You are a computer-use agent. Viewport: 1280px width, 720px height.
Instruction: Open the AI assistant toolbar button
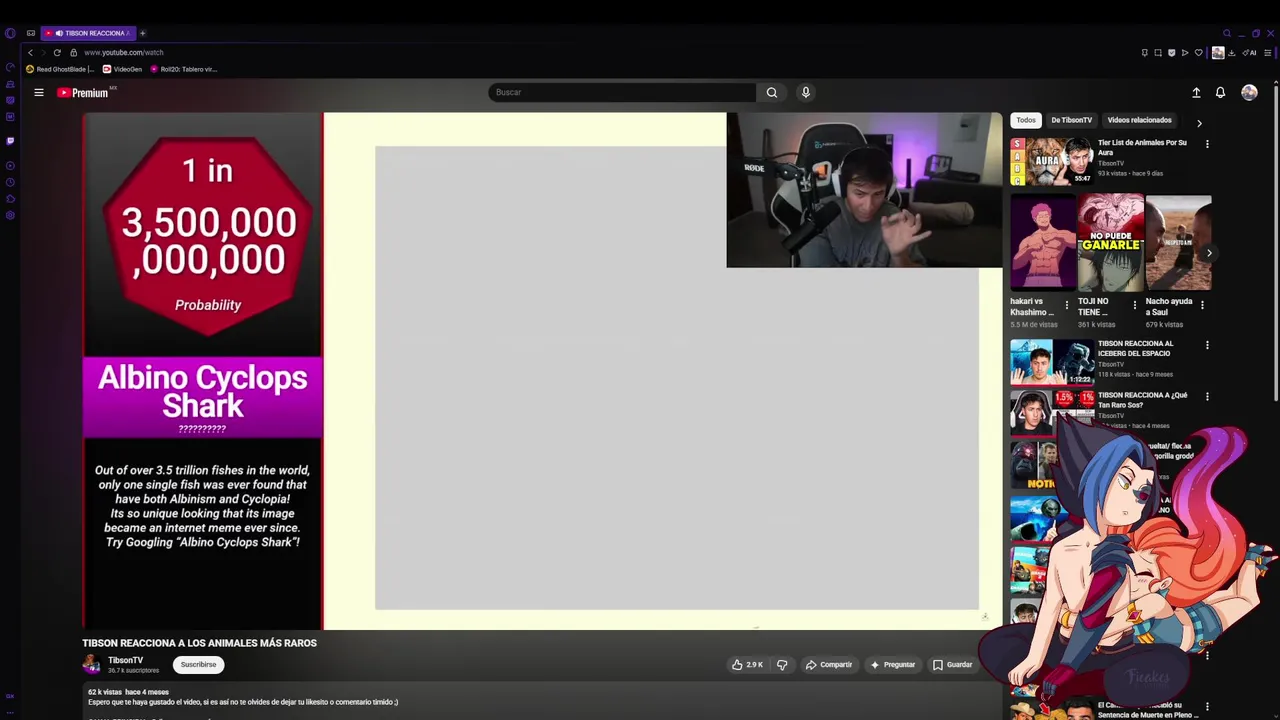coord(1250,53)
